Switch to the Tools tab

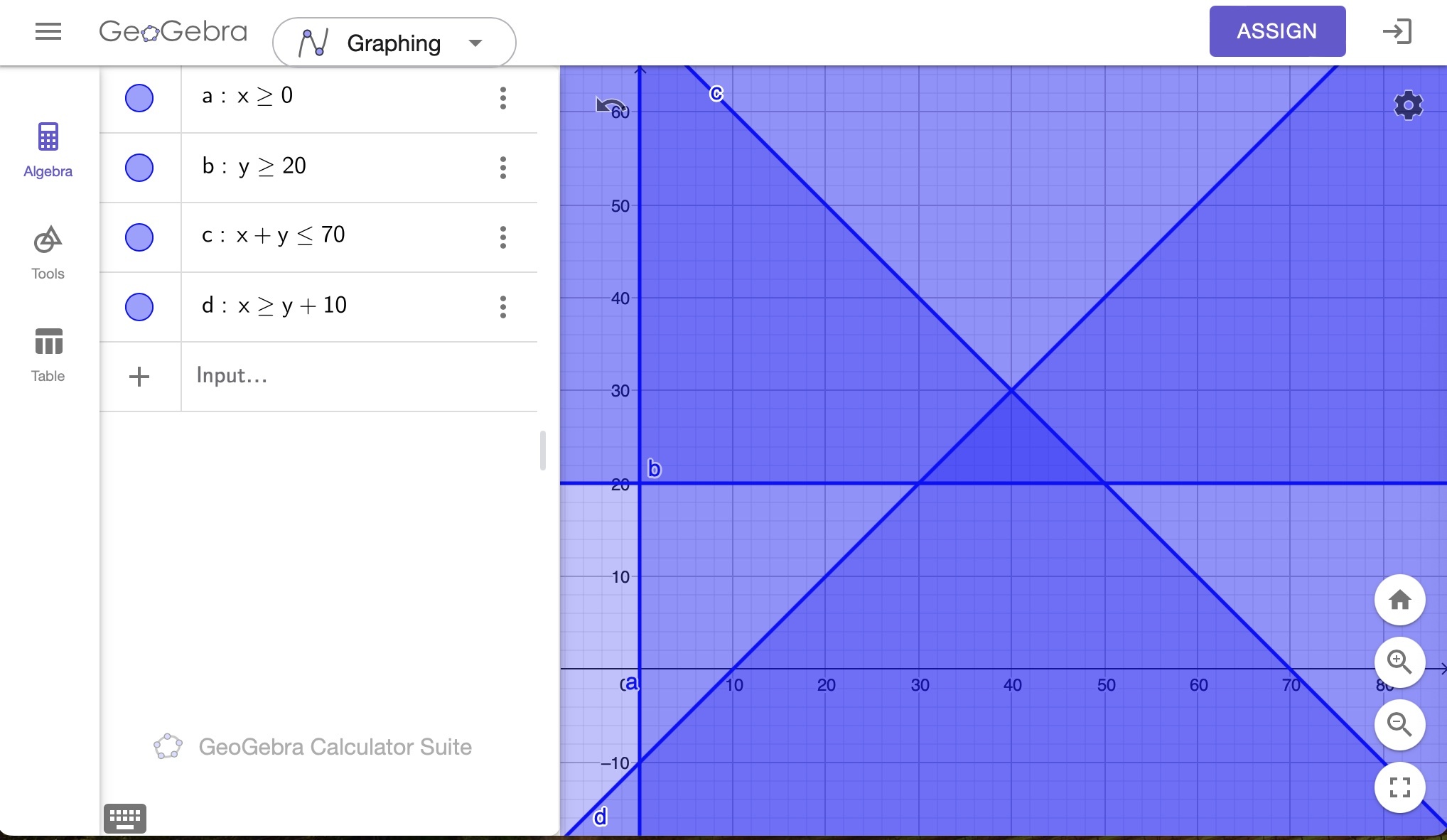(48, 253)
